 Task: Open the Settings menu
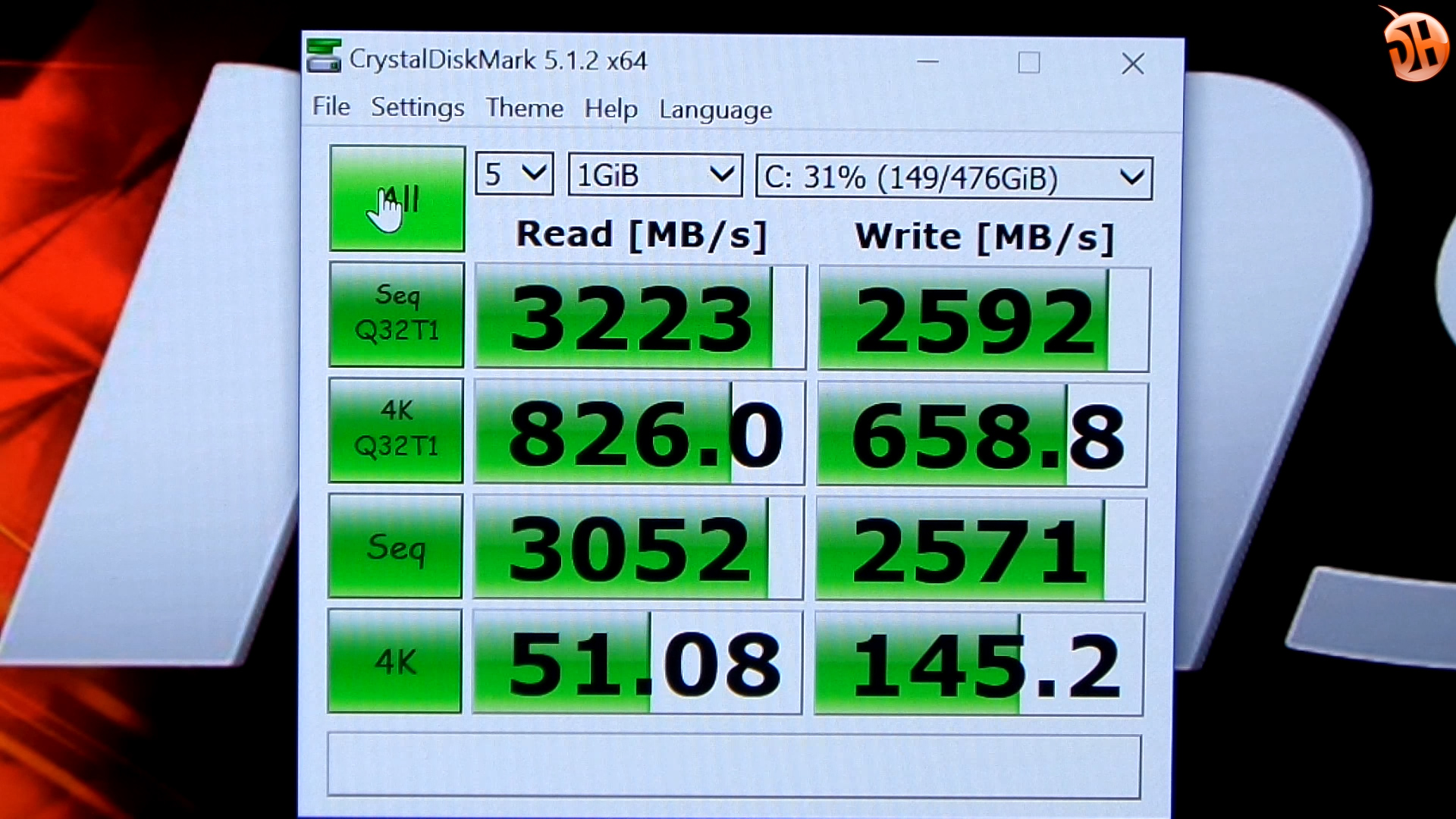(x=418, y=108)
